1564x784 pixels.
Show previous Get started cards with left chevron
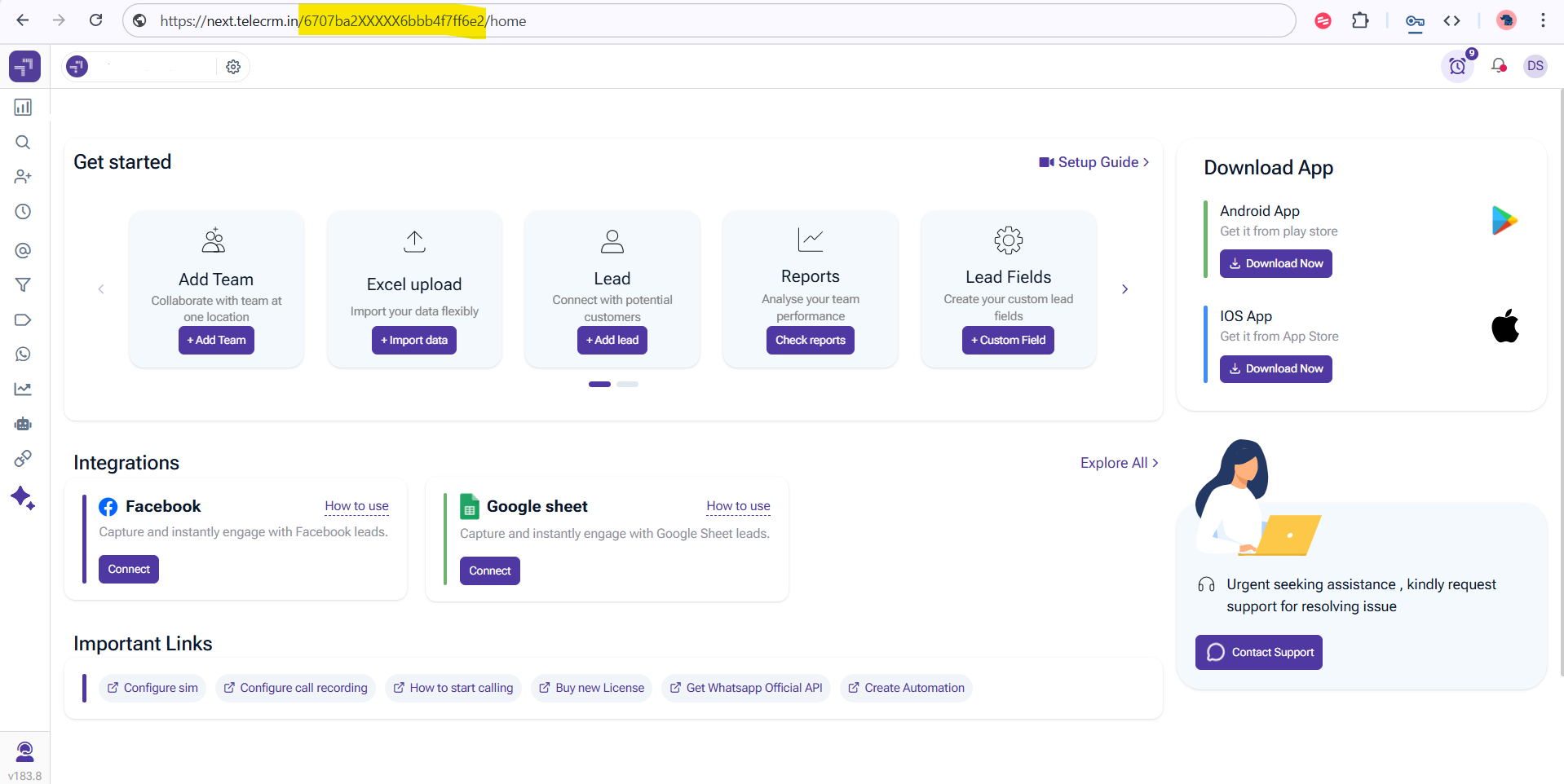pos(101,289)
